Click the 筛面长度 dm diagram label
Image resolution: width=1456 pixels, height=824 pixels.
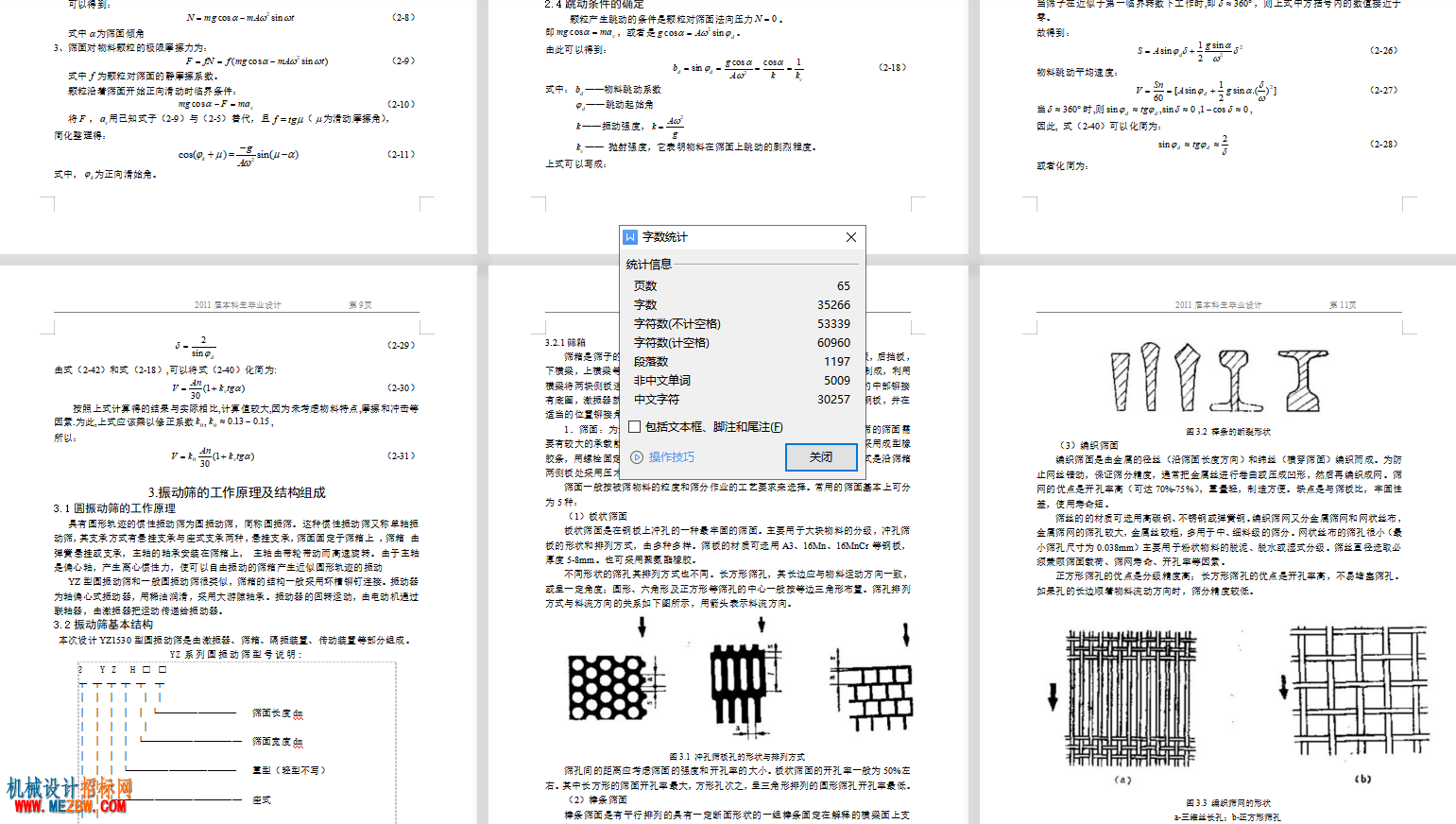(278, 713)
